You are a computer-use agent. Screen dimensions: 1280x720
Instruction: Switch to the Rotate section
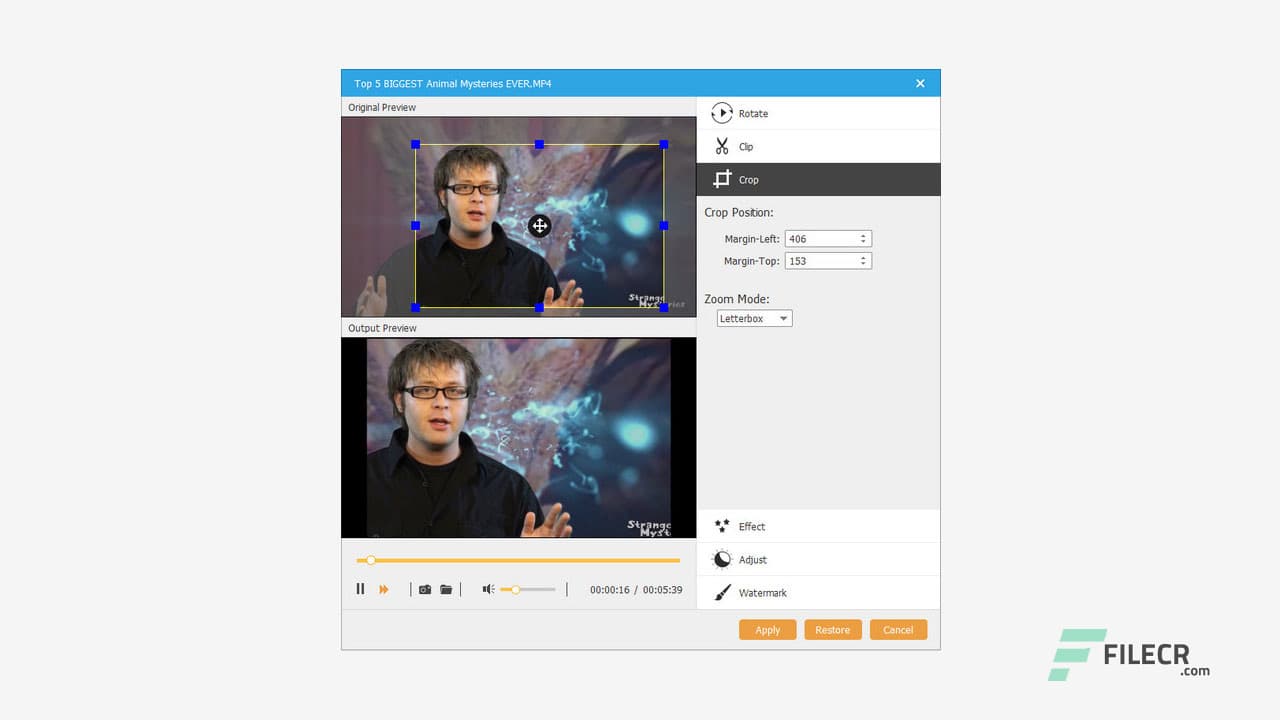[753, 113]
